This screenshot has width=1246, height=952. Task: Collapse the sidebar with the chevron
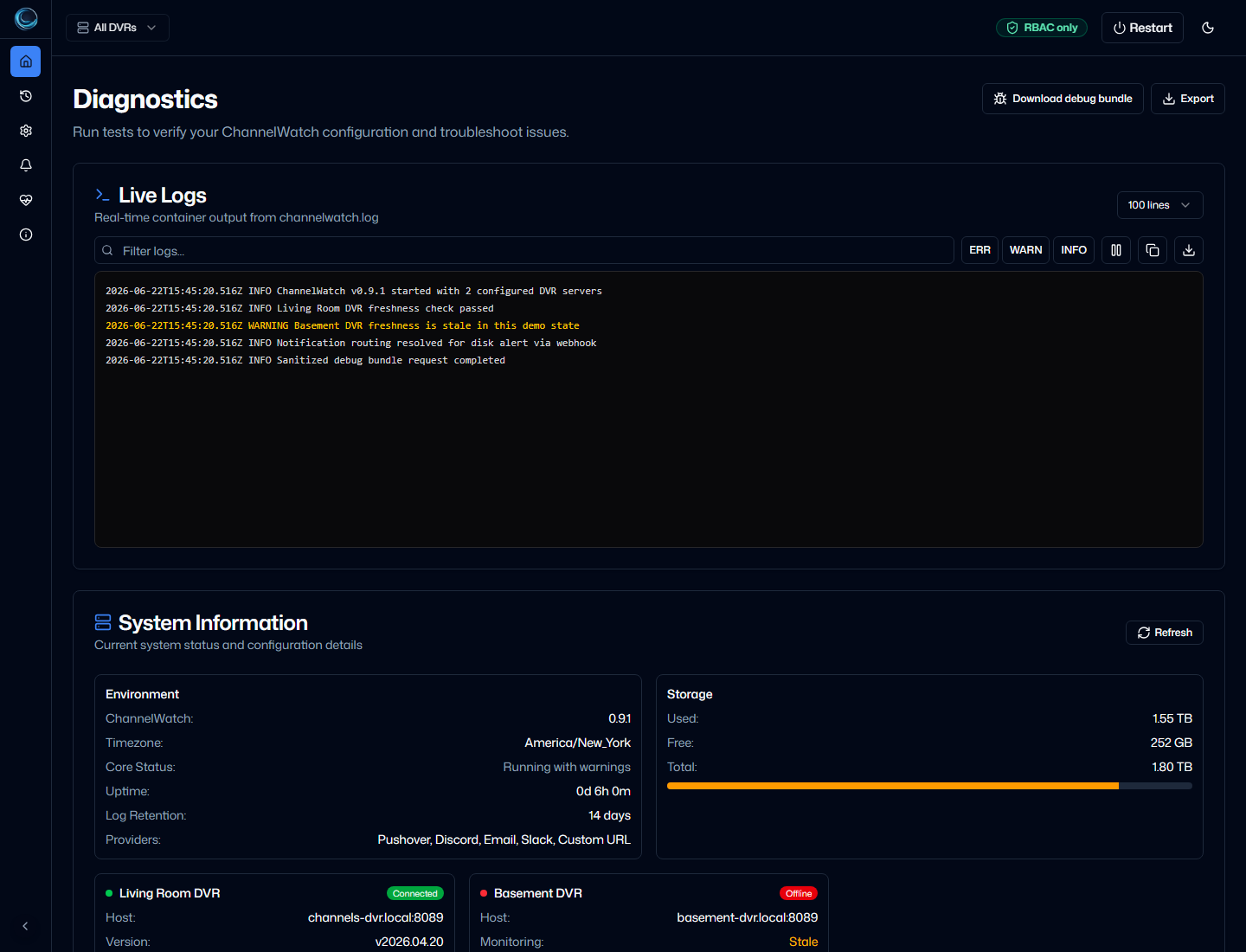pos(25,926)
